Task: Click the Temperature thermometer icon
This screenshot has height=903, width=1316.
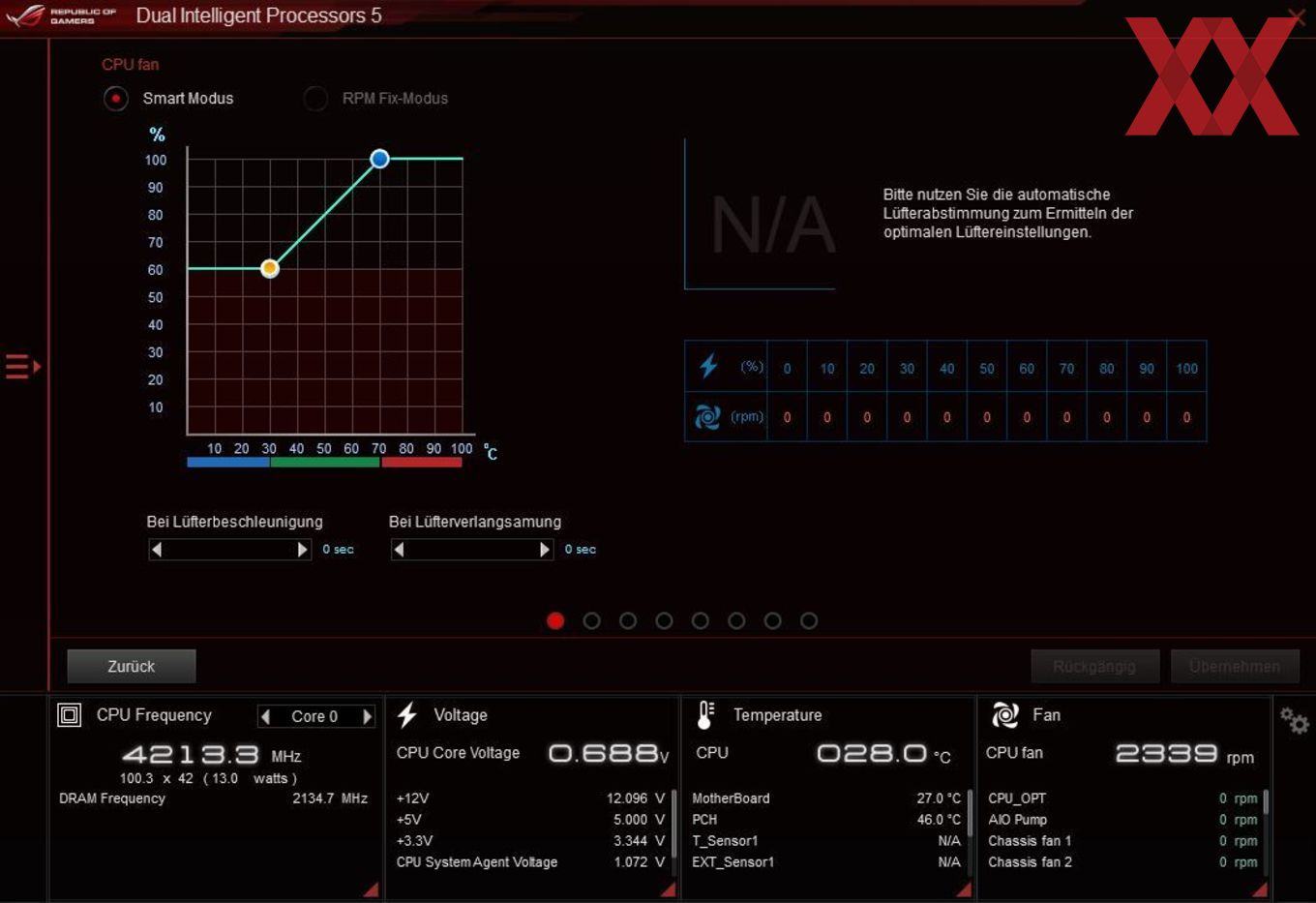Action: coord(705,715)
